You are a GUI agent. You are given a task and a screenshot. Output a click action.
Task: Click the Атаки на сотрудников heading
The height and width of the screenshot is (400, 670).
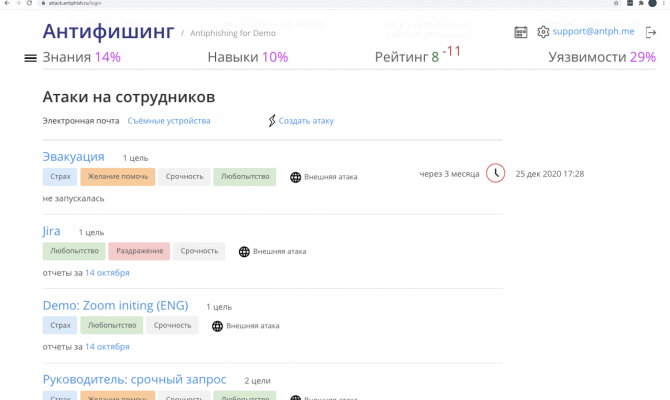tap(129, 97)
